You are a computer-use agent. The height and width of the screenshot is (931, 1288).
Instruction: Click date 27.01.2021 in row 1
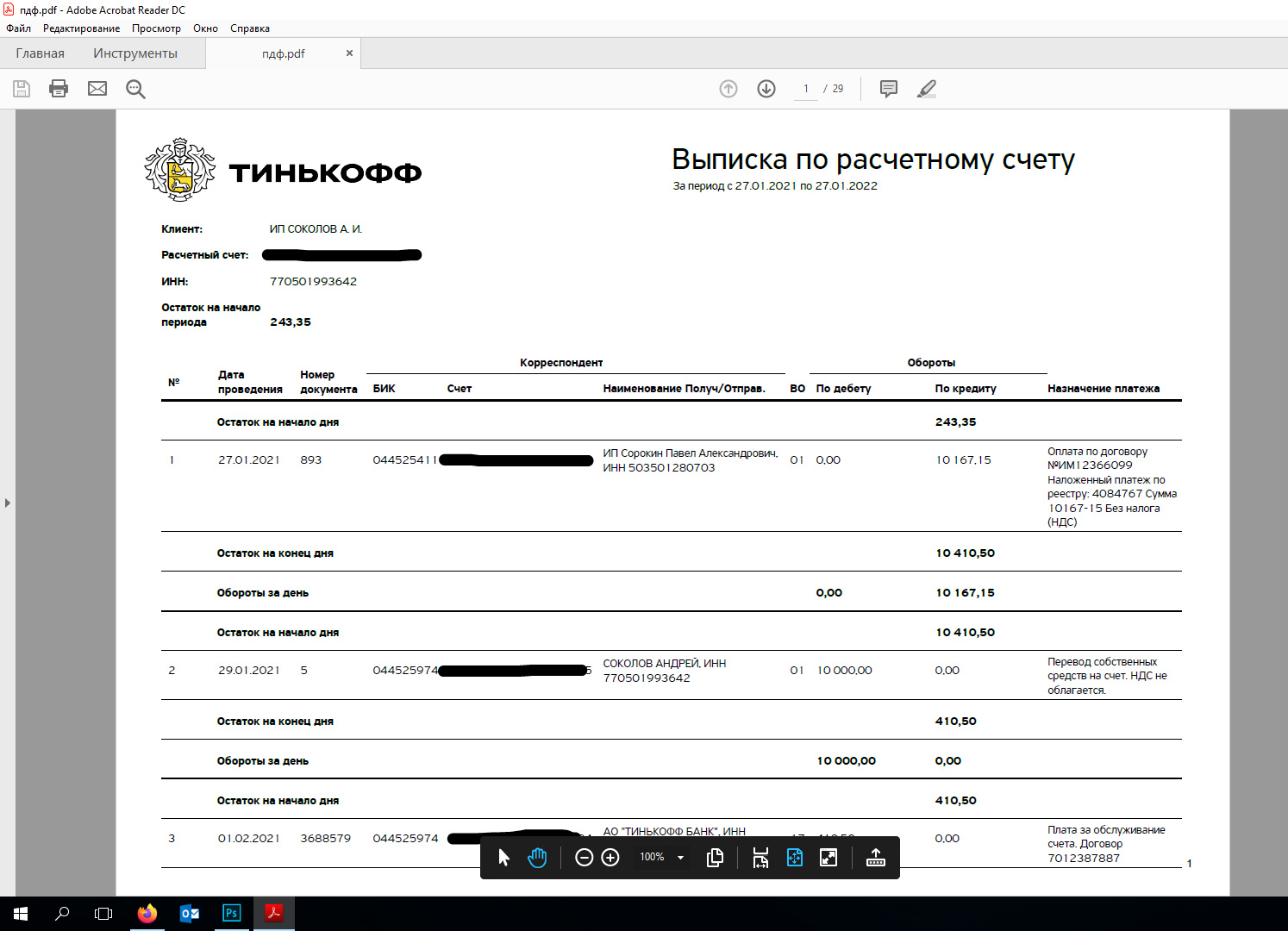tap(249, 460)
